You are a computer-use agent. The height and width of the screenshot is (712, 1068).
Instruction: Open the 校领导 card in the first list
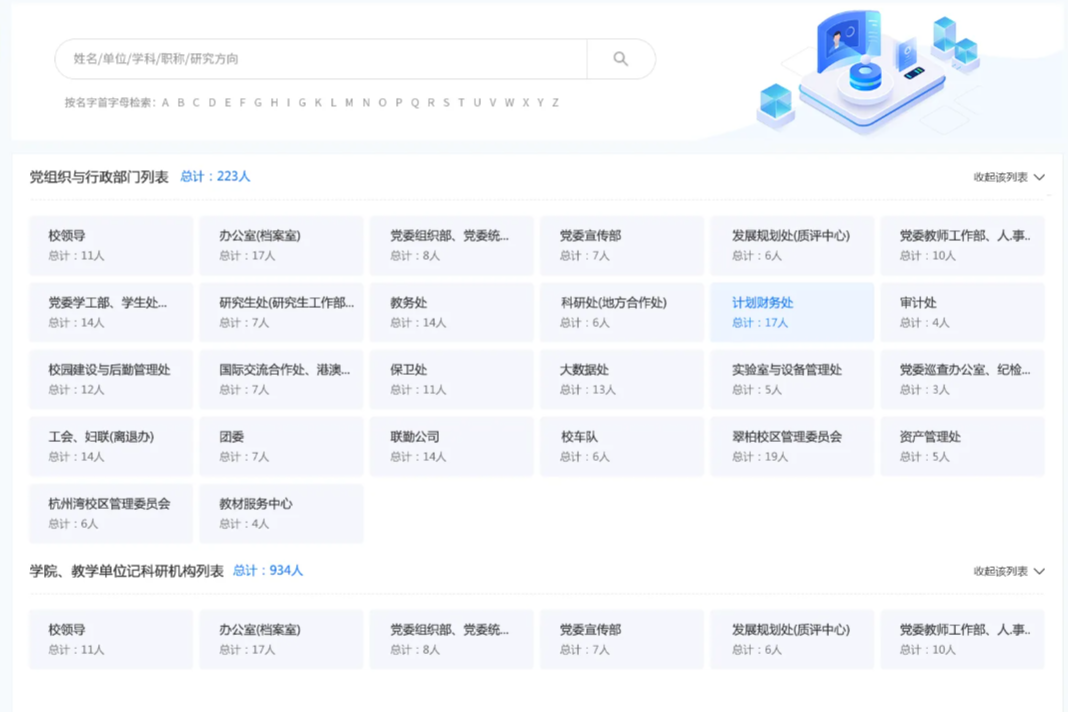click(111, 245)
